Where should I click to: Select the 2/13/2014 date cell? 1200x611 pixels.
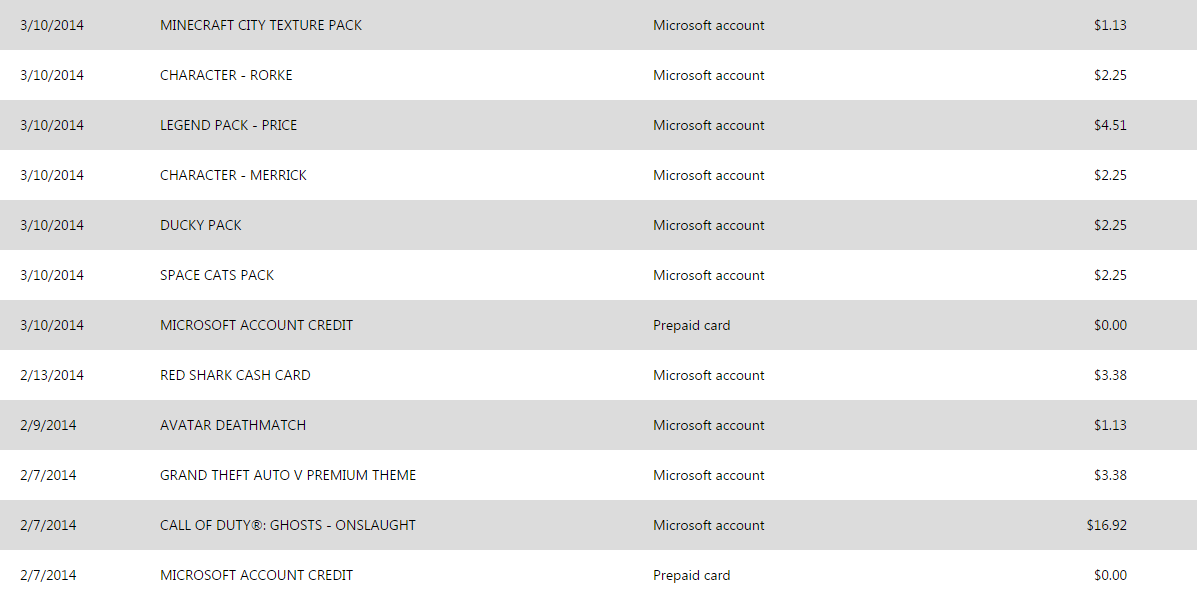52,375
